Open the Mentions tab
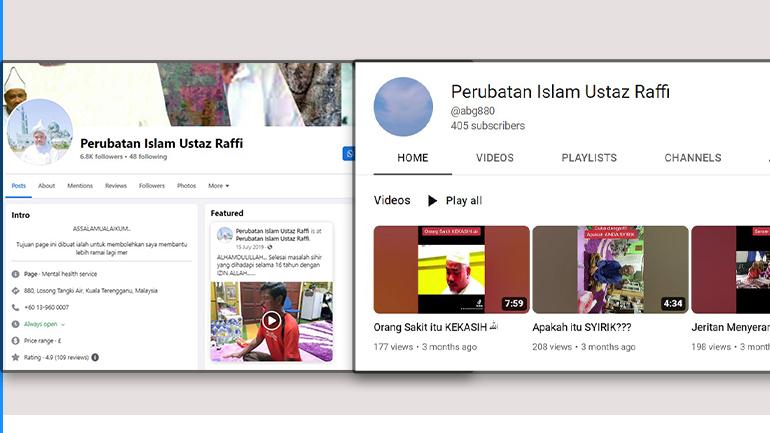The height and width of the screenshot is (433, 770). coord(80,186)
